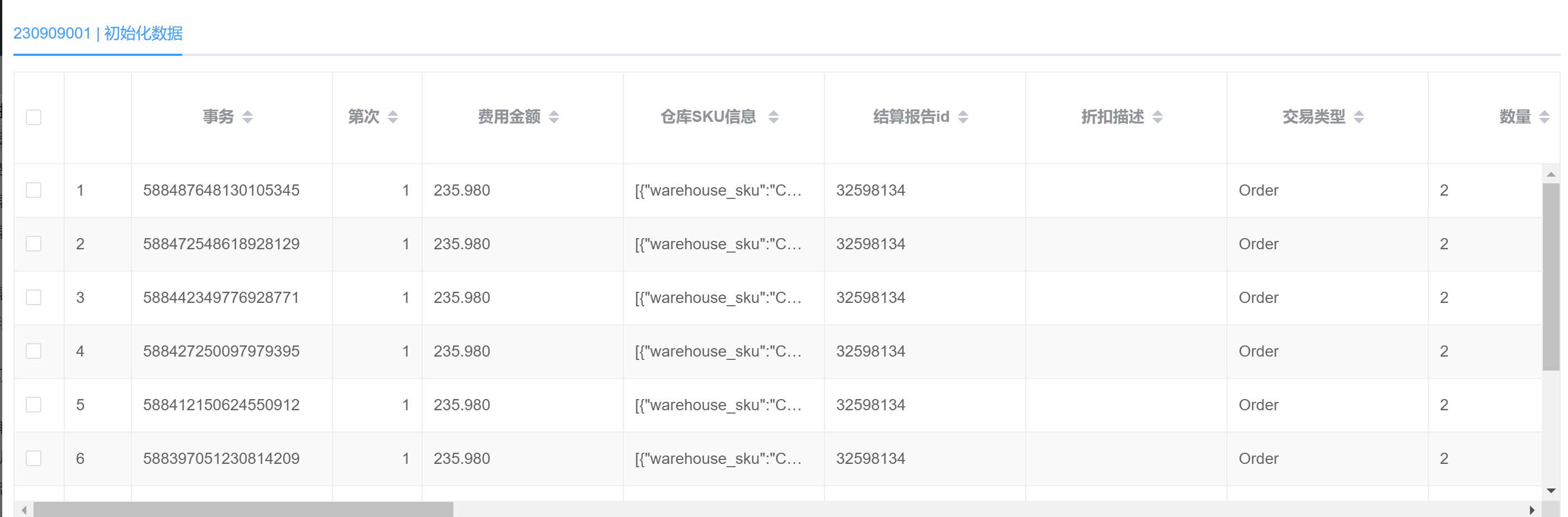1568x517 pixels.
Task: Sort table by 事务 column
Action: tap(247, 116)
